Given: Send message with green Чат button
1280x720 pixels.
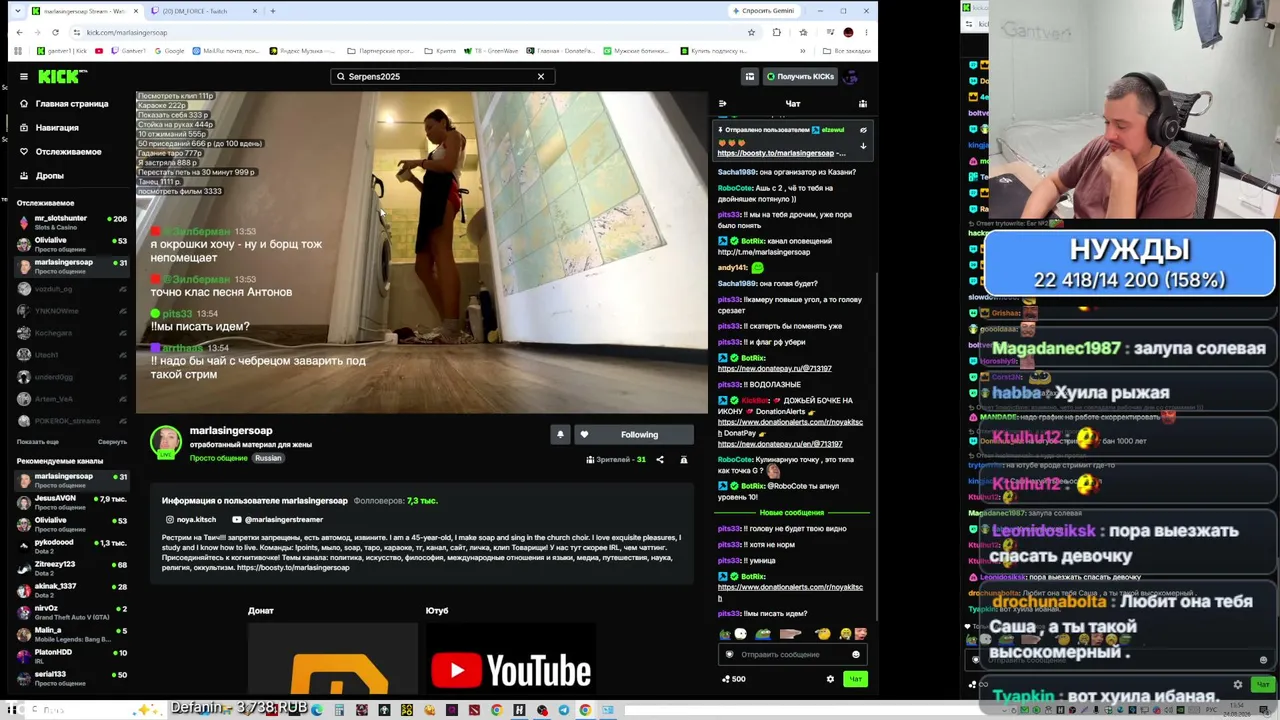Looking at the screenshot, I should (x=855, y=679).
